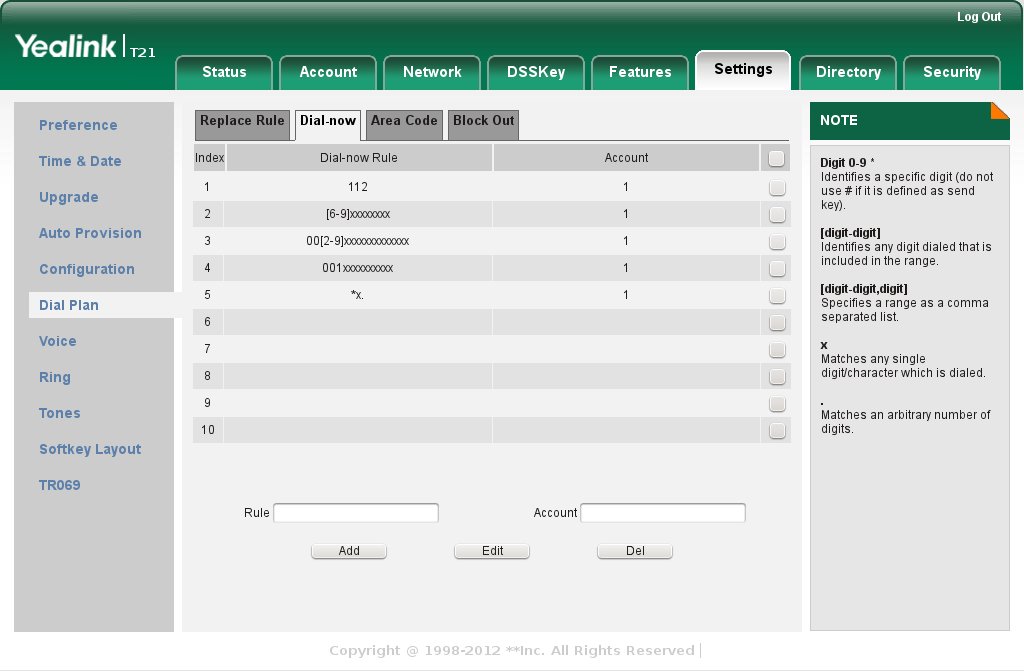
Task: Click the Edit button
Action: click(492, 551)
